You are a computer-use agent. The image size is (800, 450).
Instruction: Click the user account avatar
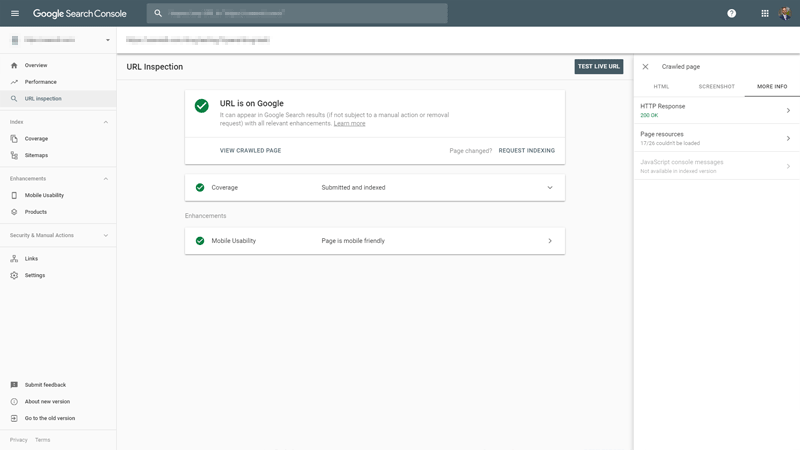[x=787, y=13]
